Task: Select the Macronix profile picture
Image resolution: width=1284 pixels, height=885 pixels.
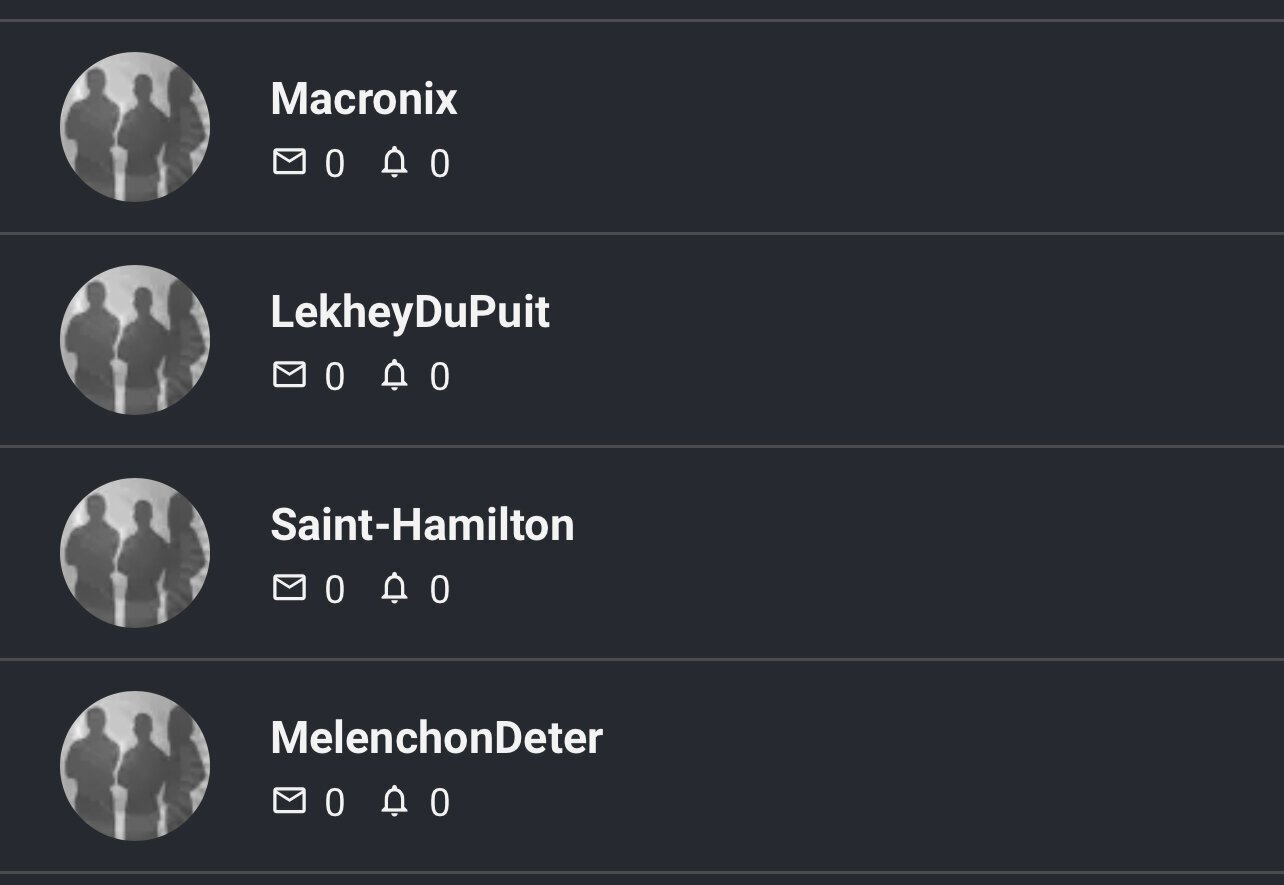Action: pos(135,127)
